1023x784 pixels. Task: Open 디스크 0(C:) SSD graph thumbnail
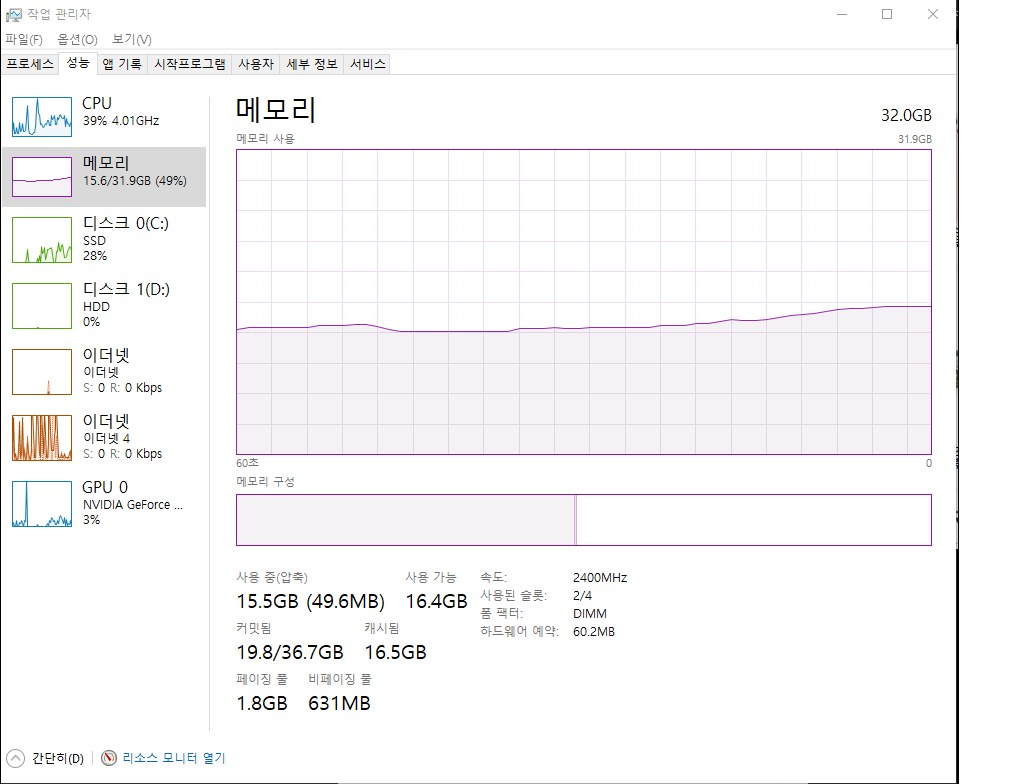(42, 240)
